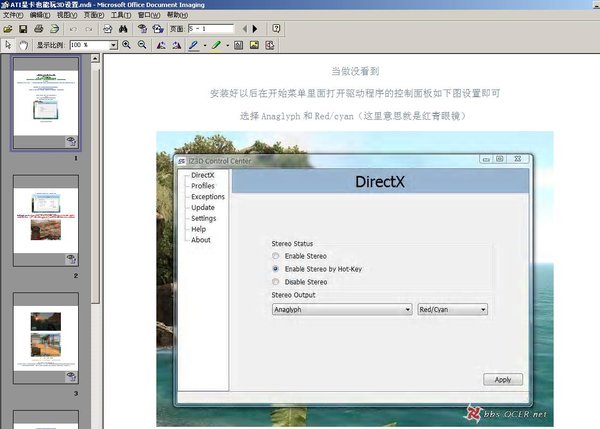Select page 1 thumbnail
Image resolution: width=600 pixels, height=429 pixels.
(46, 103)
